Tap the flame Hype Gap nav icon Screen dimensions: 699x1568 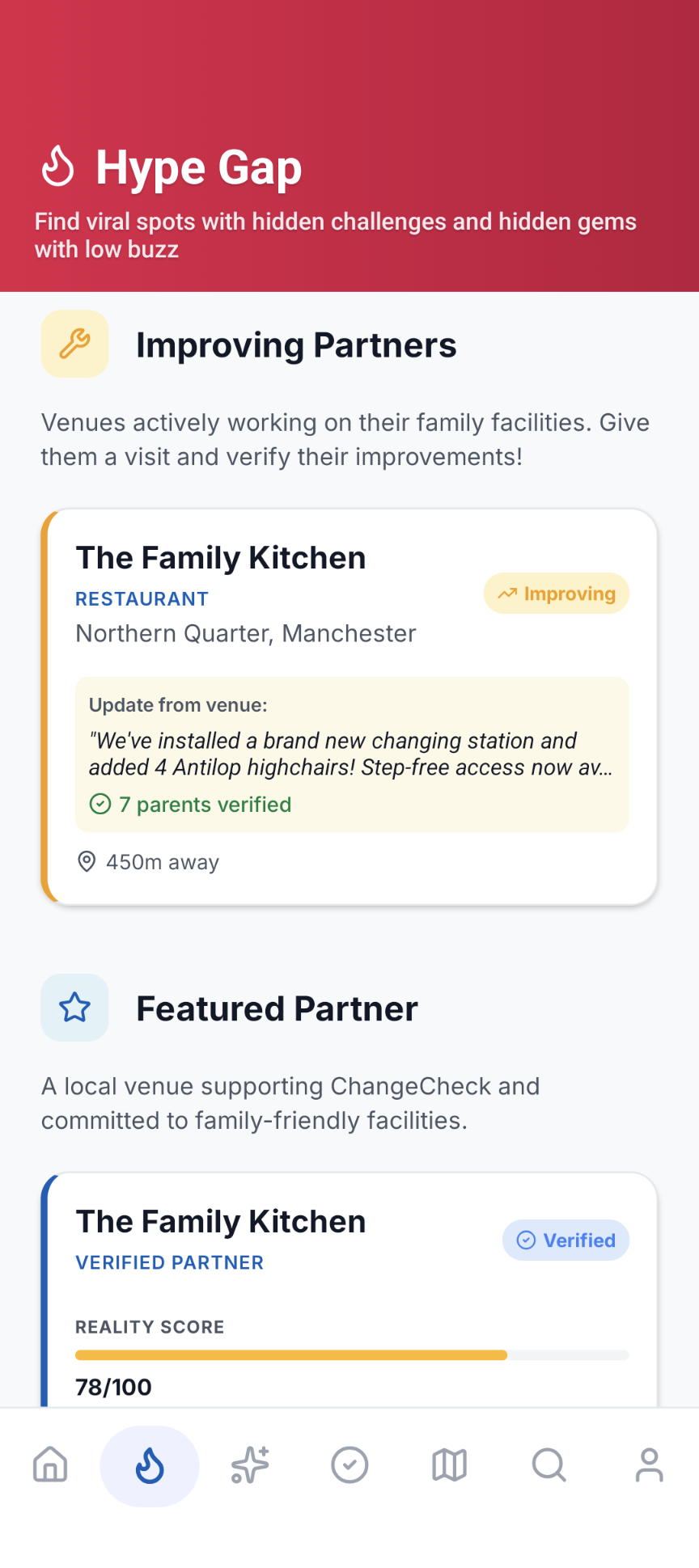[150, 1464]
